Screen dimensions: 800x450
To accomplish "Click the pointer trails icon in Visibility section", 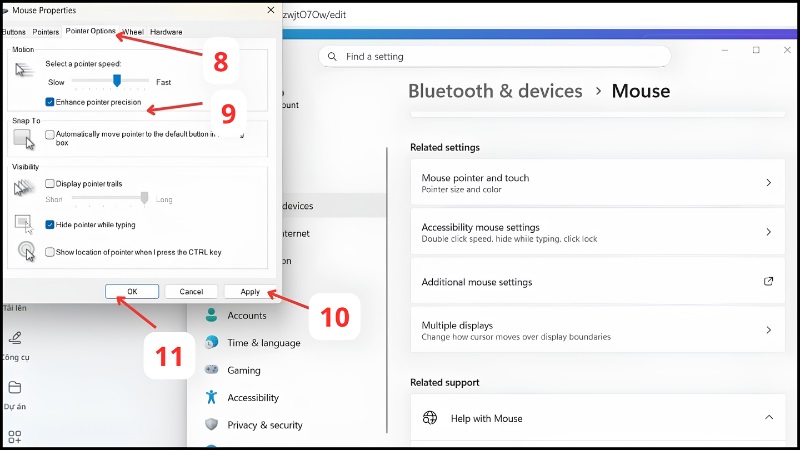I will tap(23, 188).
